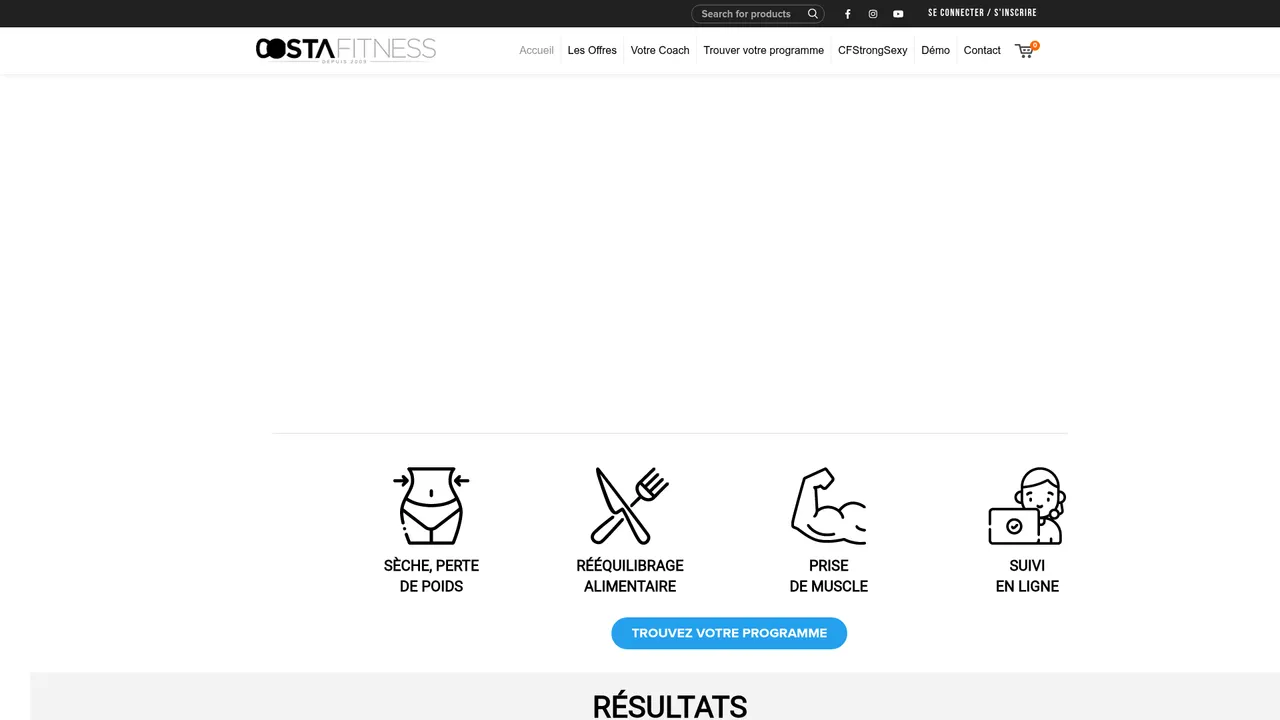1280x720 pixels.
Task: Open the Démo menu item
Action: pos(935,50)
